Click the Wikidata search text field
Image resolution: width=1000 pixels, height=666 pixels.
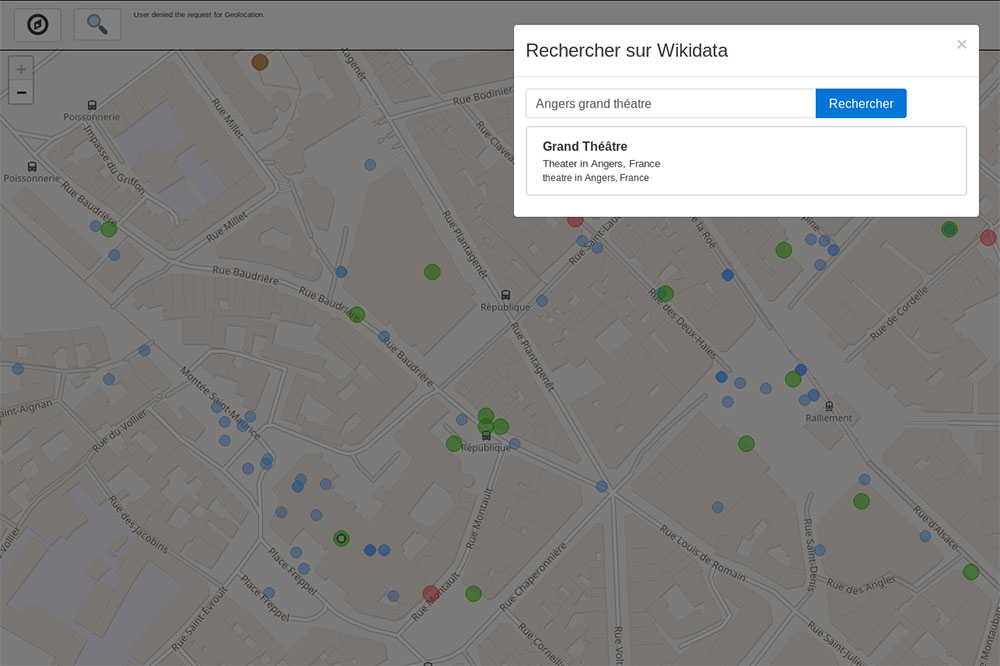tap(670, 104)
